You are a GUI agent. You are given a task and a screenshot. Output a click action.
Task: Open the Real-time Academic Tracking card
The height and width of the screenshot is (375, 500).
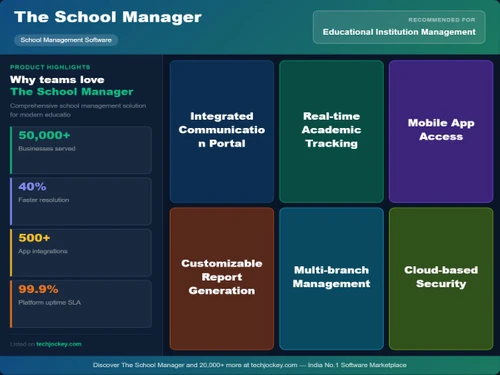pyautogui.click(x=331, y=131)
